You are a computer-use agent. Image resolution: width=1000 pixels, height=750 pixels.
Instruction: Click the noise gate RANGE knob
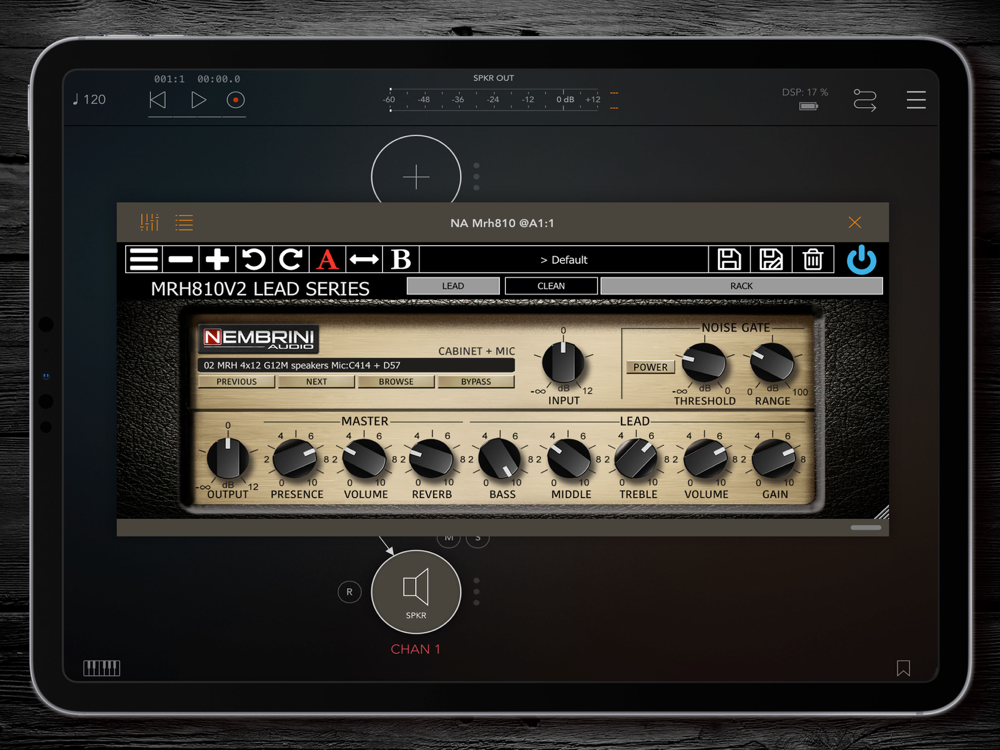(x=772, y=363)
